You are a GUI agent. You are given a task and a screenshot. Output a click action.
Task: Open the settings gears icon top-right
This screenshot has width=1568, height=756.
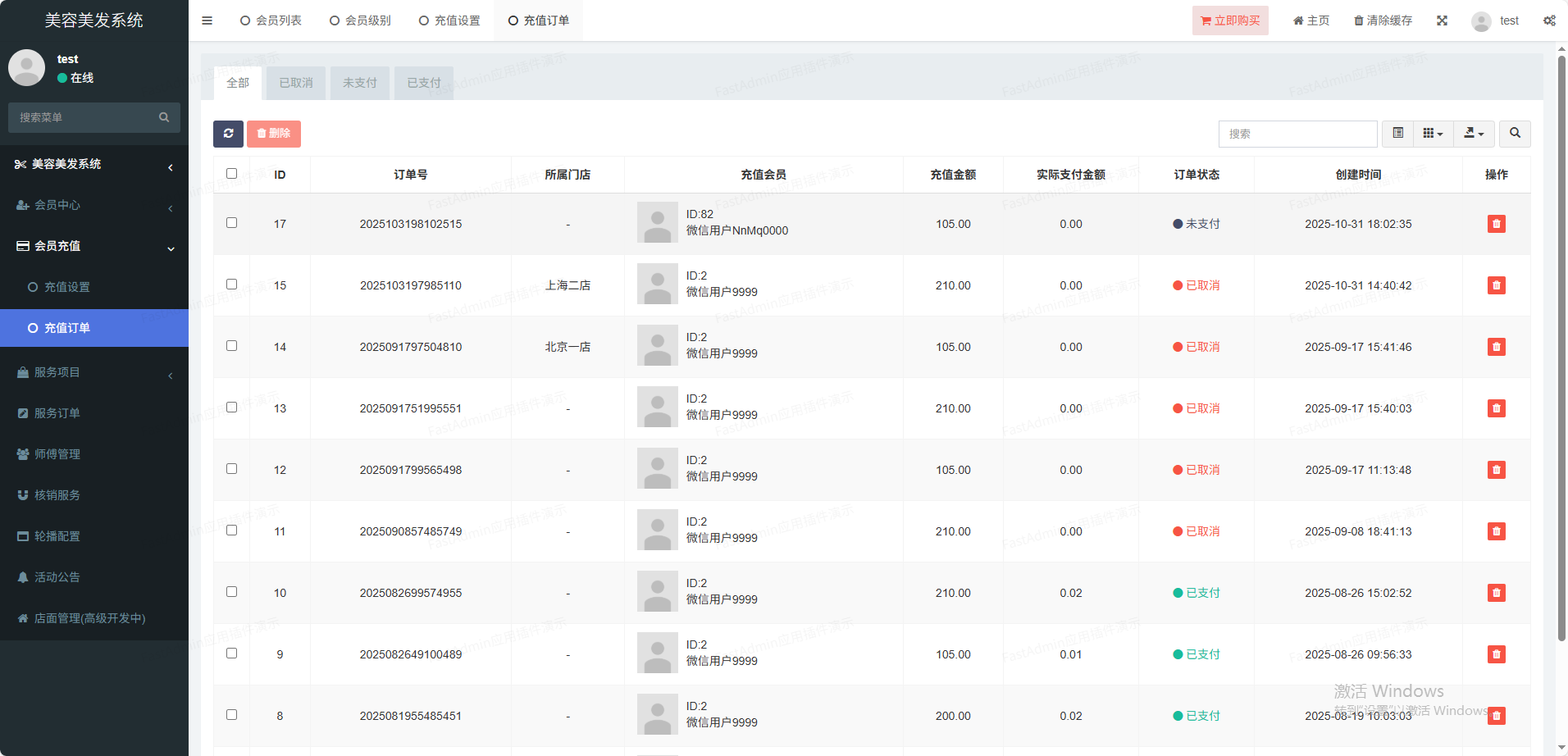pos(1549,20)
